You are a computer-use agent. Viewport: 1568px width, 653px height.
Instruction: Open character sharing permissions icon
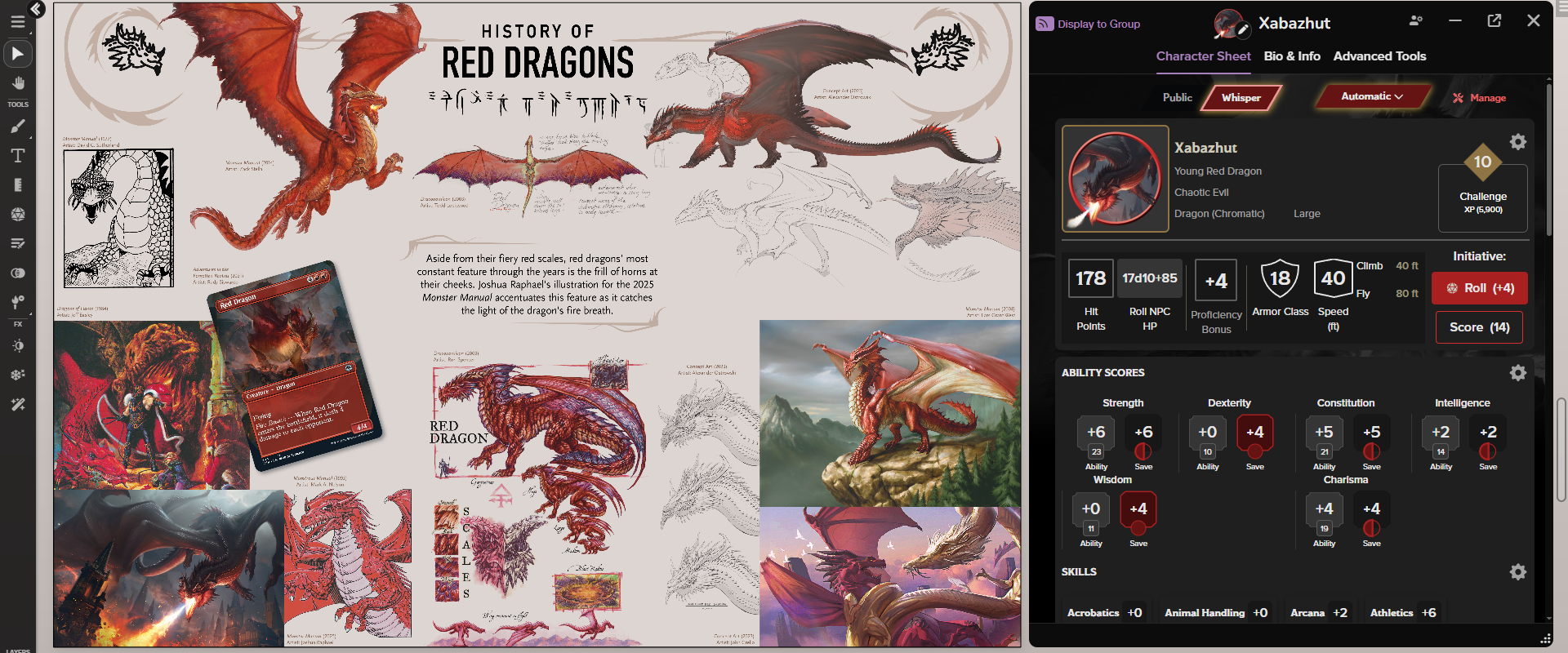1416,20
